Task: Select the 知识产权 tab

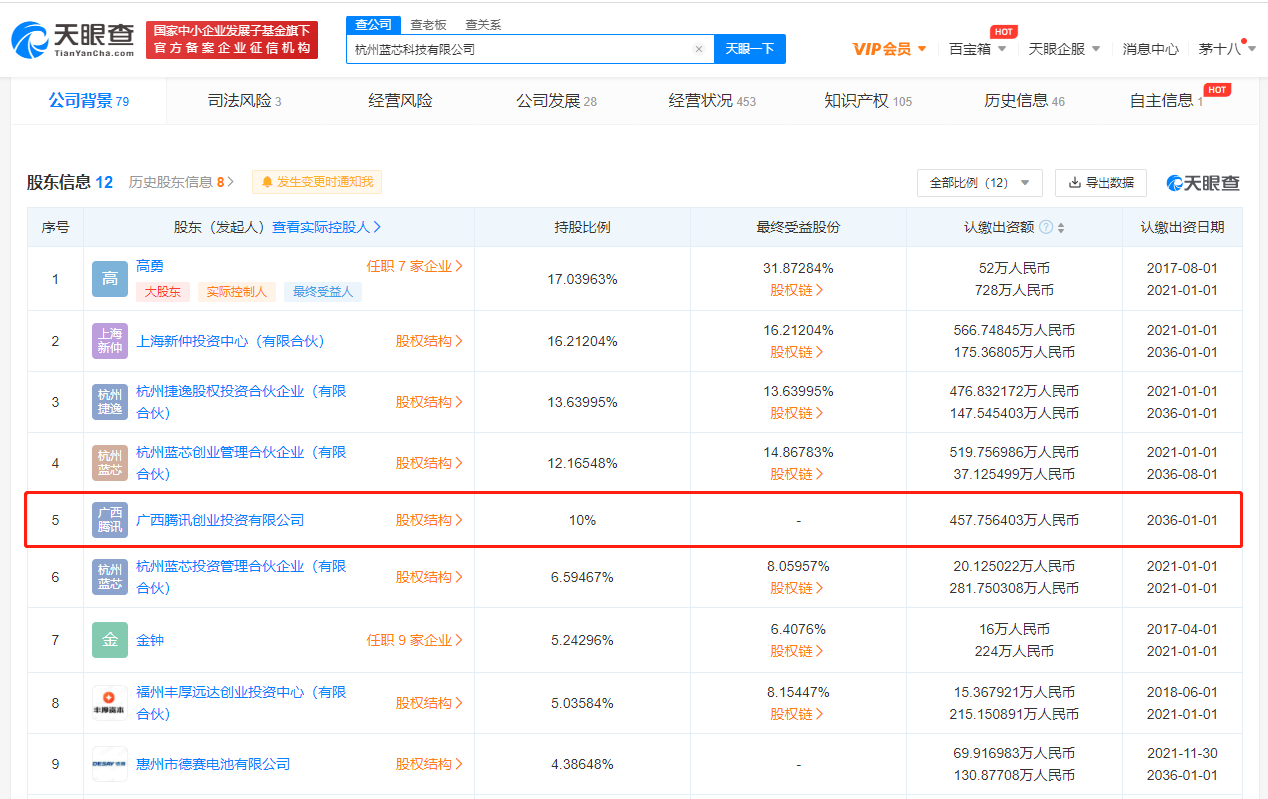Action: pos(868,101)
